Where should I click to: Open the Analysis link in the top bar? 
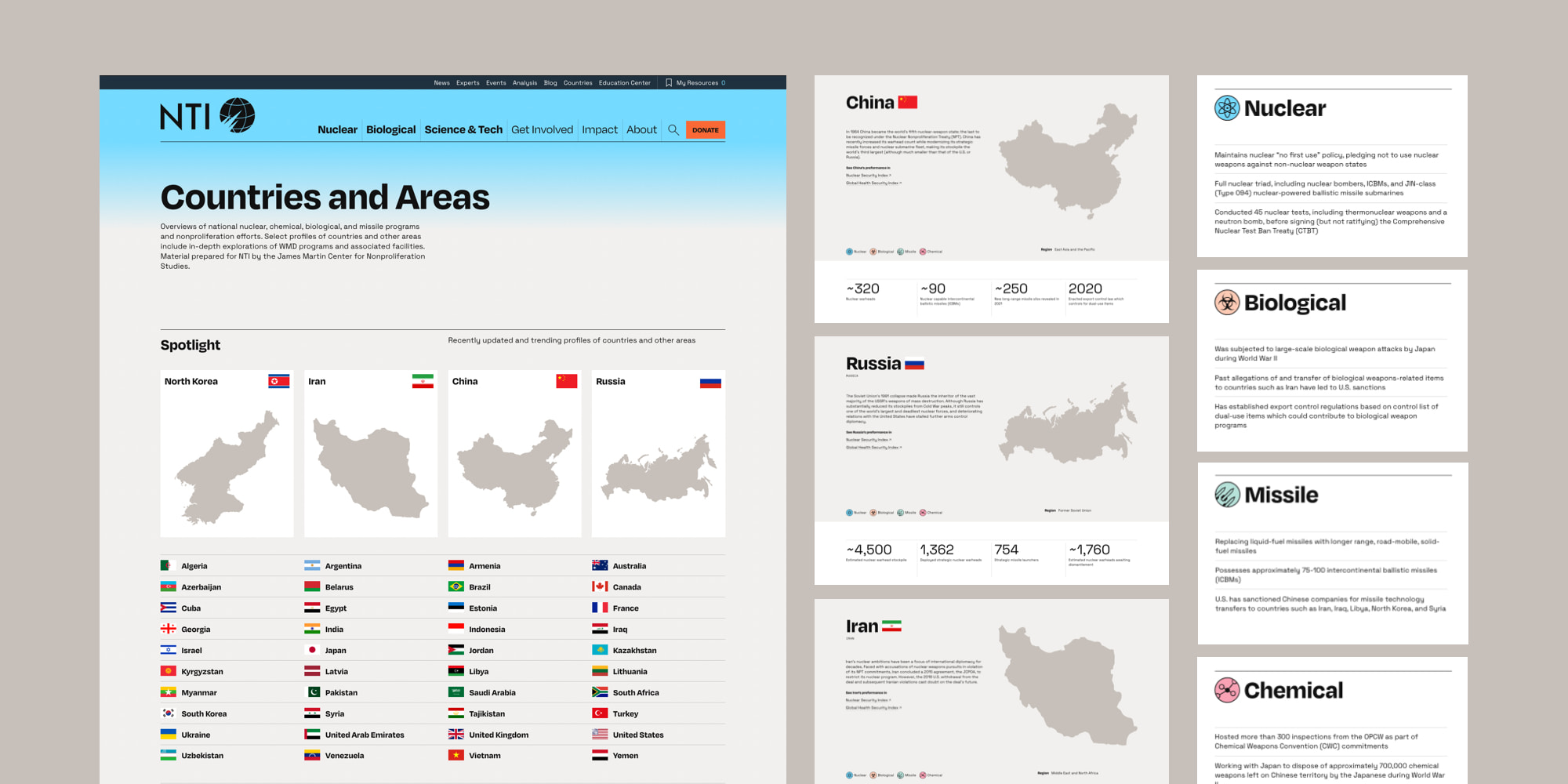point(524,83)
